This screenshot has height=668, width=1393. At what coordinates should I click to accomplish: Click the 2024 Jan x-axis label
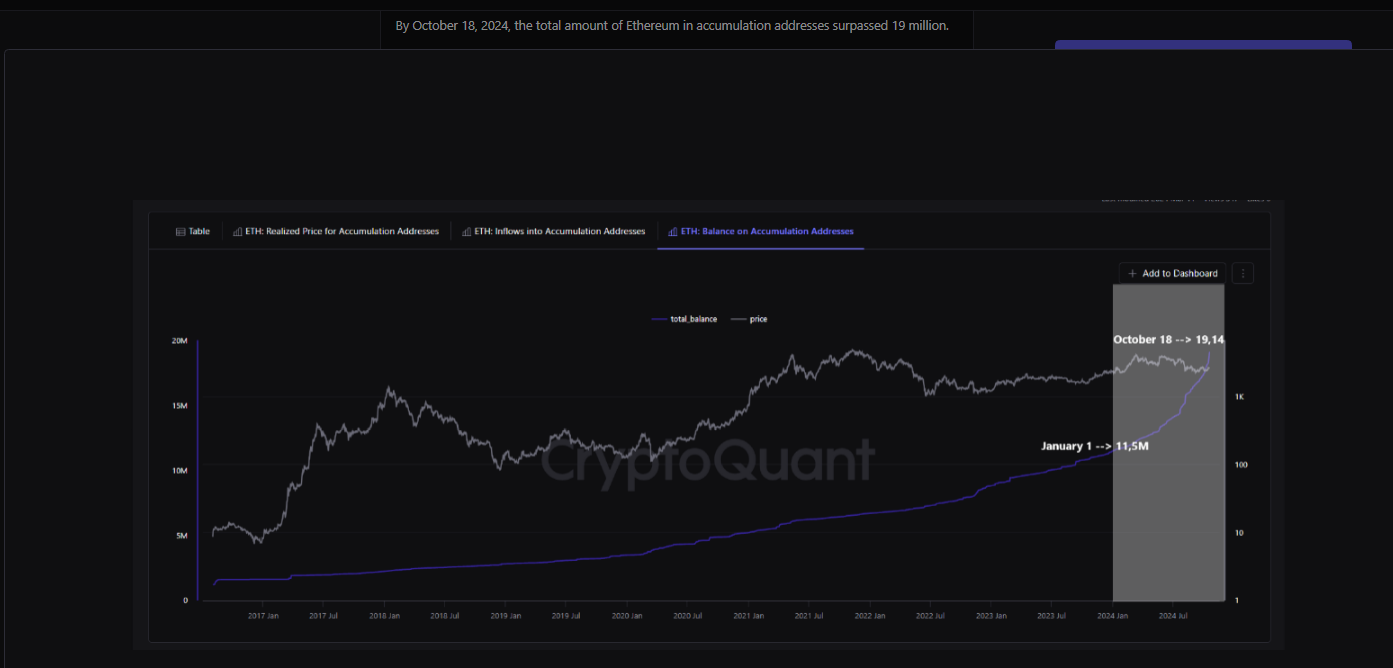tap(1112, 616)
